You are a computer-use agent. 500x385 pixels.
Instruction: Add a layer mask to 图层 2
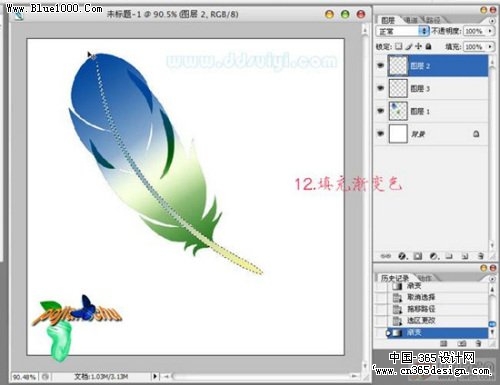pos(418,256)
